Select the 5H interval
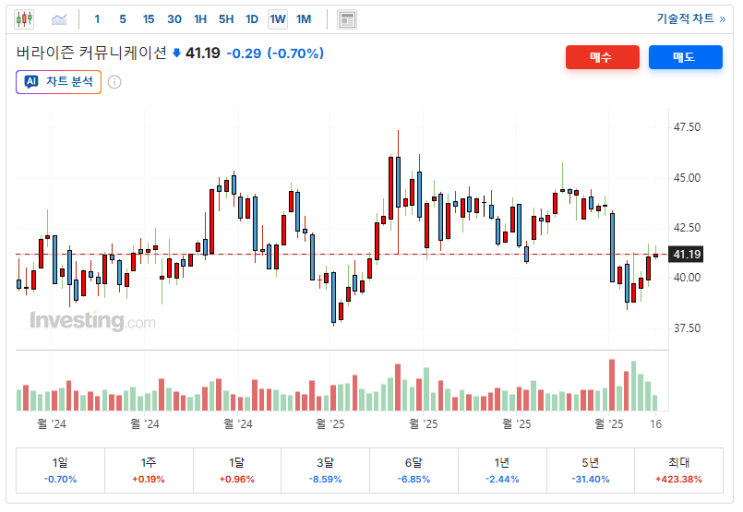This screenshot has width=743, height=512. pyautogui.click(x=226, y=19)
